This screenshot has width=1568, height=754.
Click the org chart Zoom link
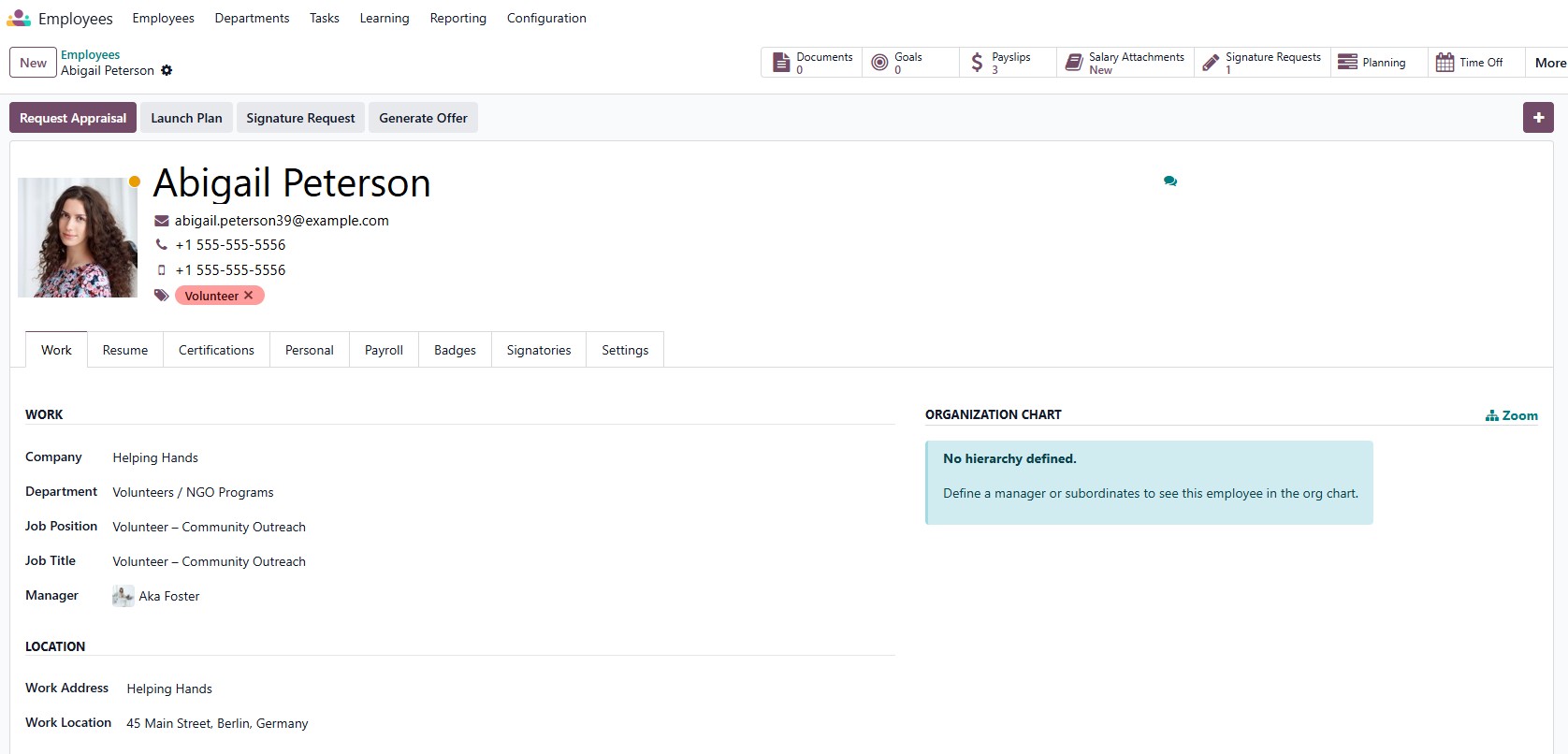1512,415
